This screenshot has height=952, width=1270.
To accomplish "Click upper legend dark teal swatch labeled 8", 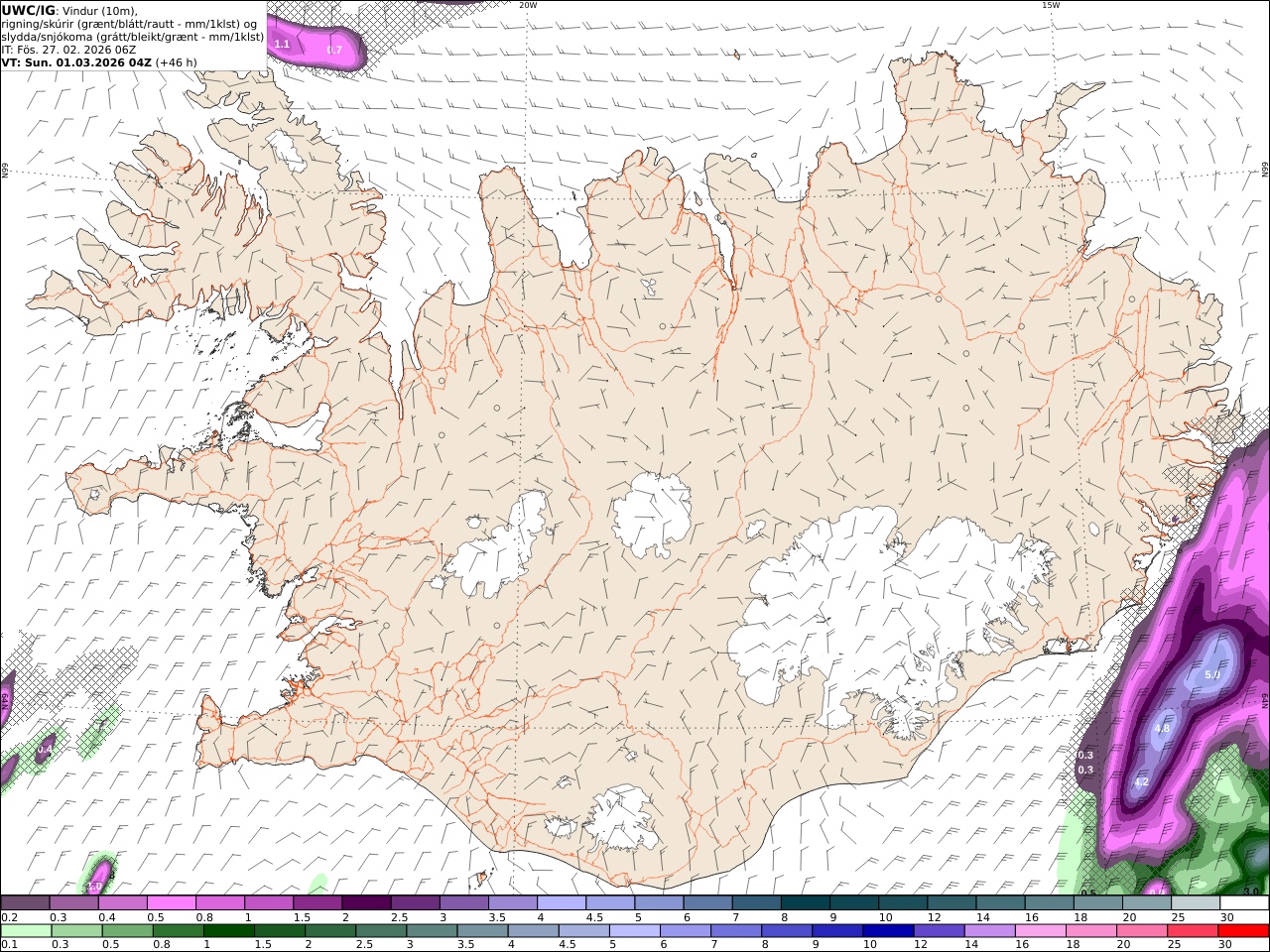I will [805, 902].
